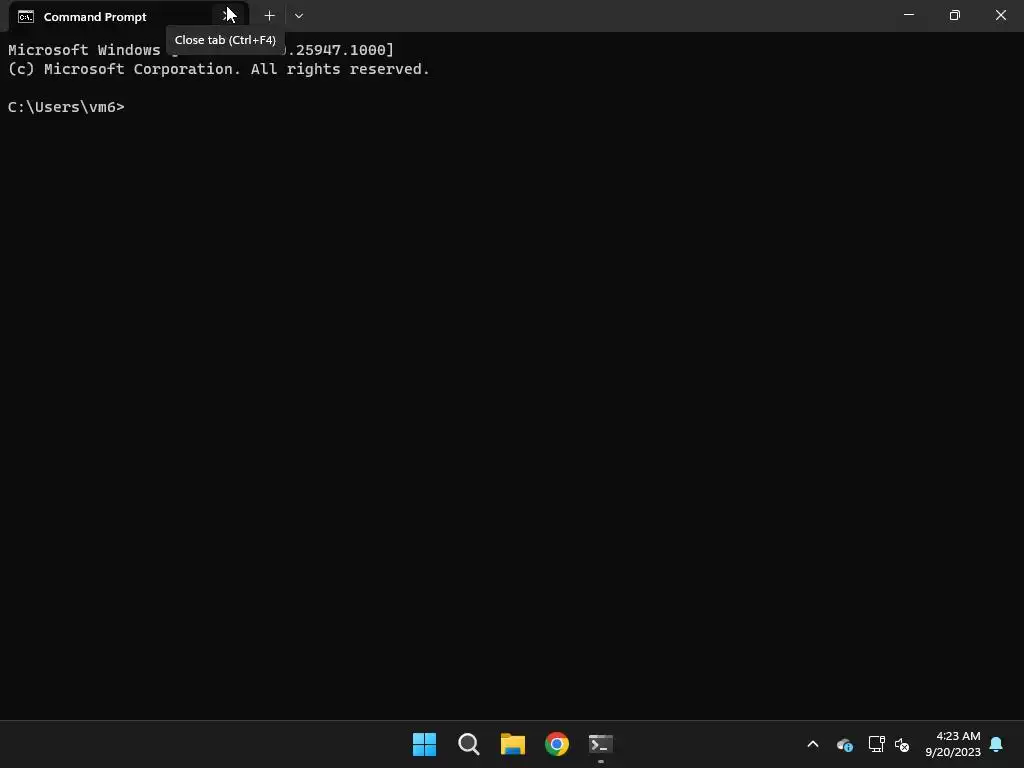The image size is (1024, 768).
Task: Select the Command Prompt tab
Action: point(129,16)
